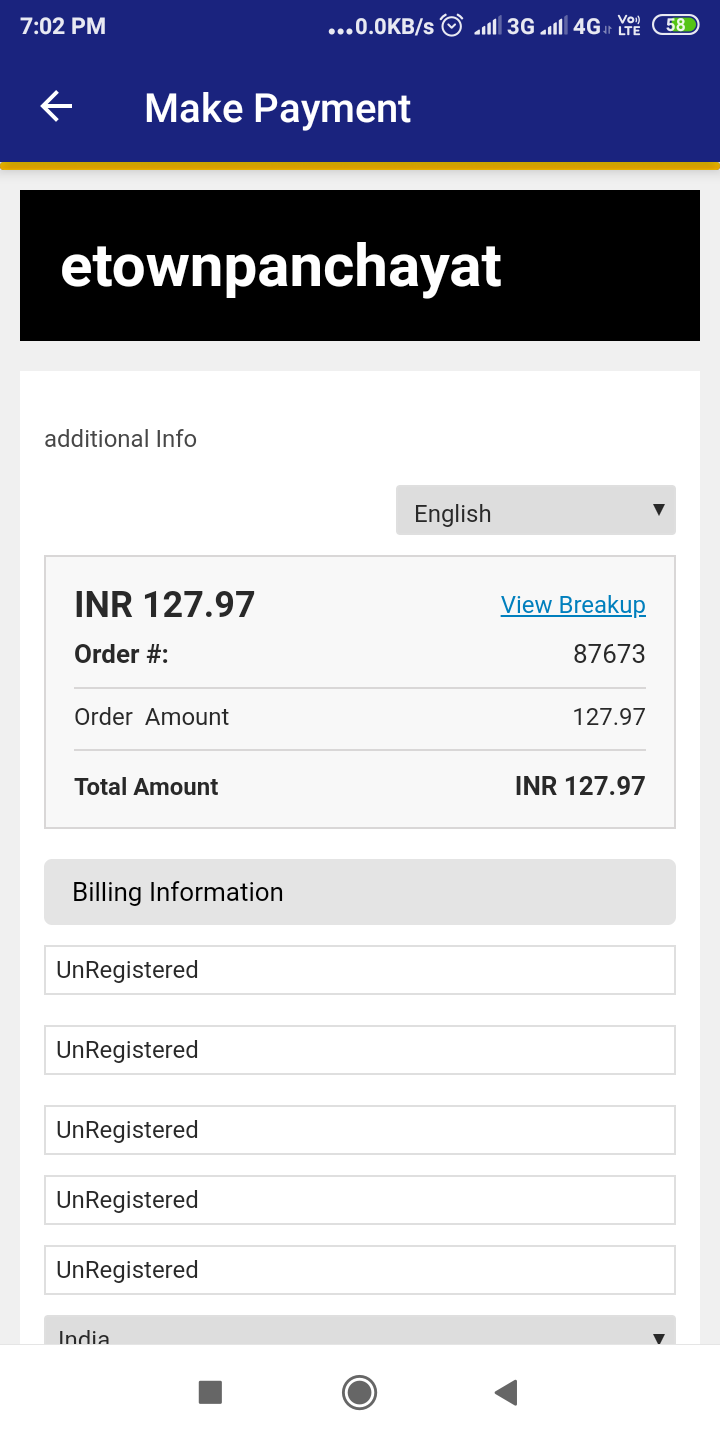This screenshot has height=1440, width=720.
Task: Select the fifth UnRegistered billing field
Action: (x=360, y=1270)
